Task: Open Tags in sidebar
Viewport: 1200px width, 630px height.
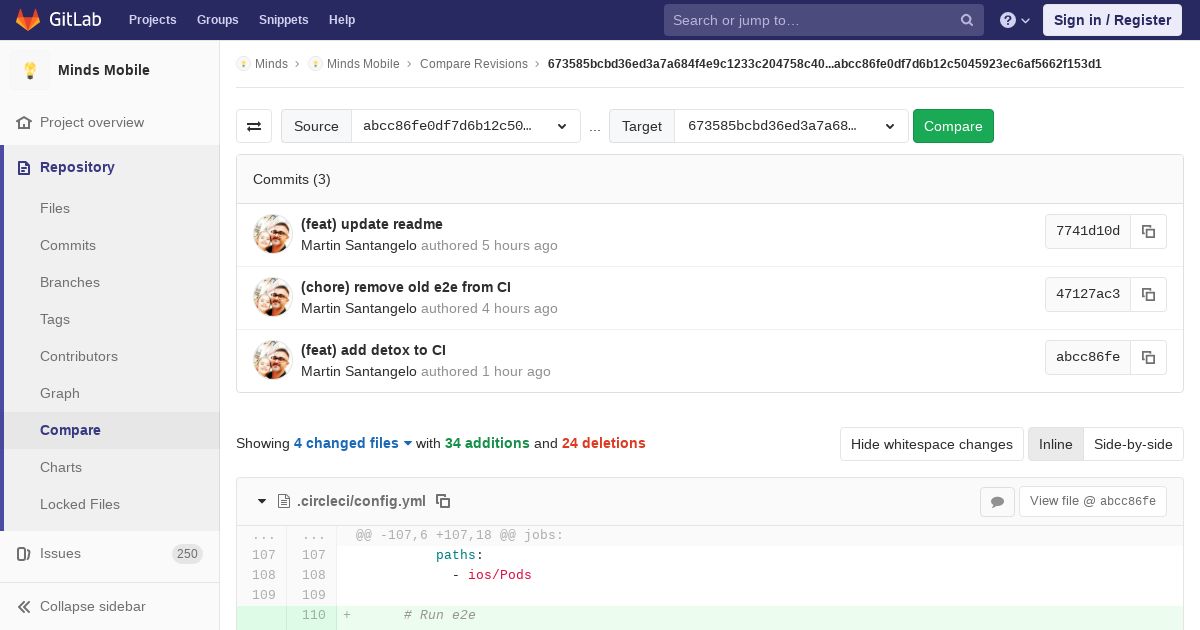Action: (x=55, y=319)
